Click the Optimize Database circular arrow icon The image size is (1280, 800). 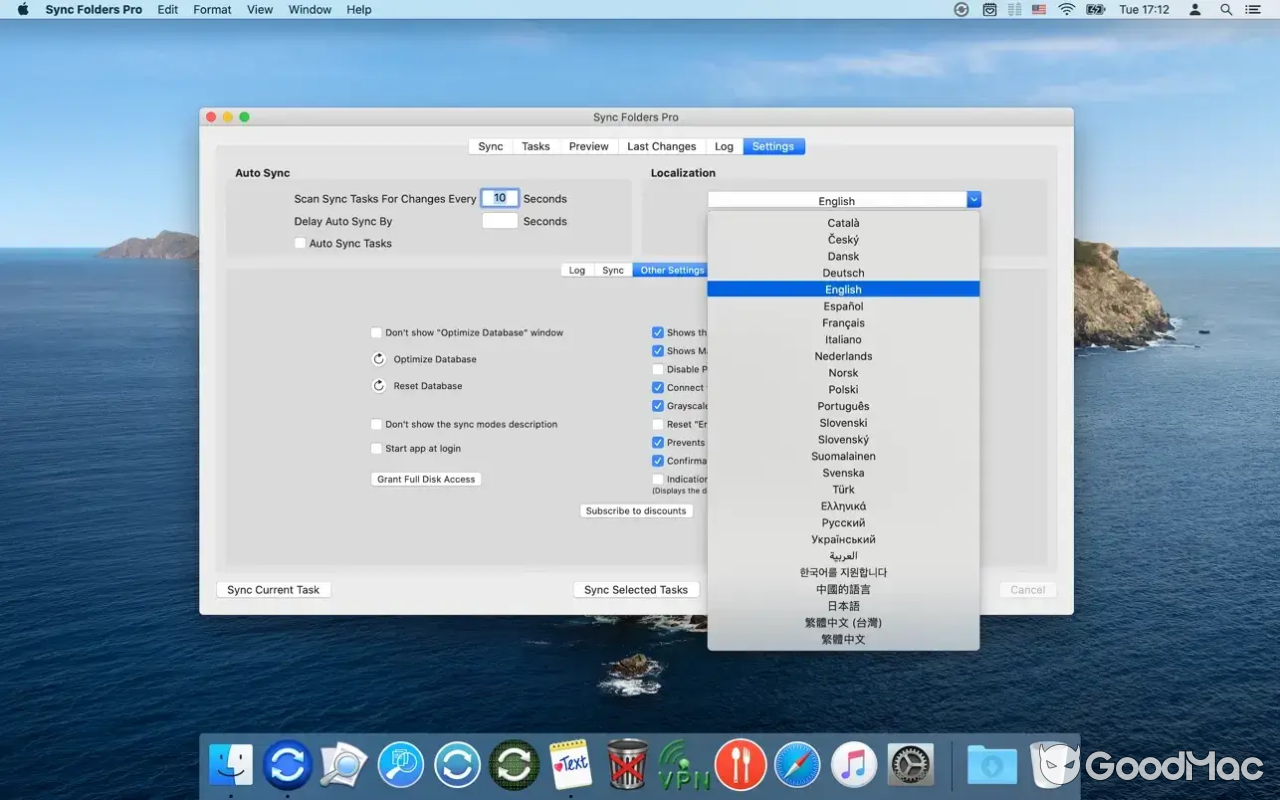pyautogui.click(x=379, y=359)
